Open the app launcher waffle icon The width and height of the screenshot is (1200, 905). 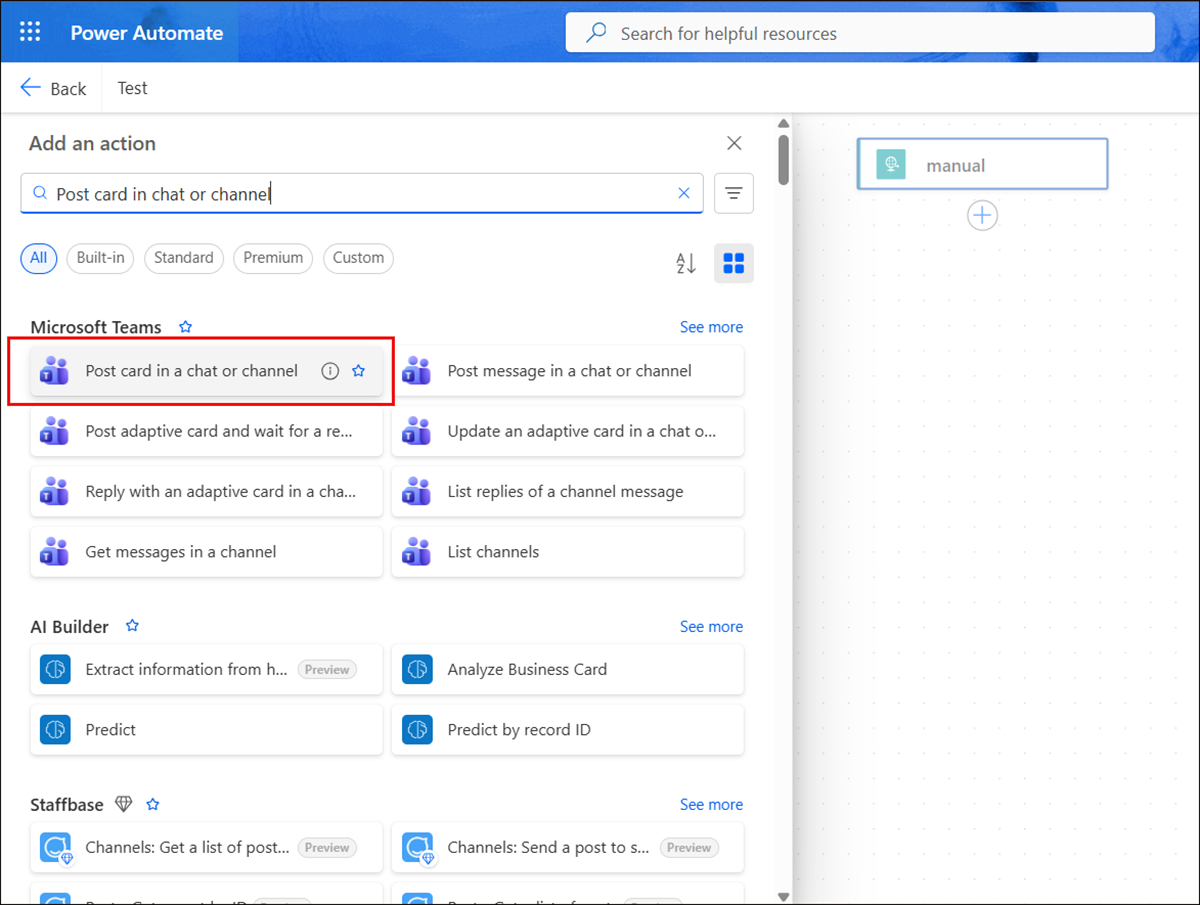(30, 32)
